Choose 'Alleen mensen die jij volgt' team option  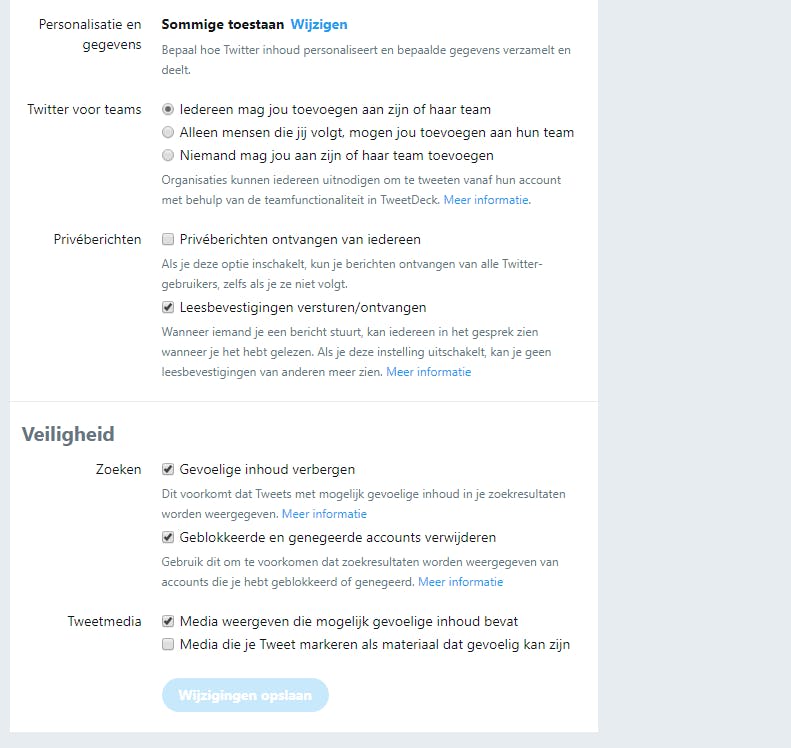click(x=168, y=132)
